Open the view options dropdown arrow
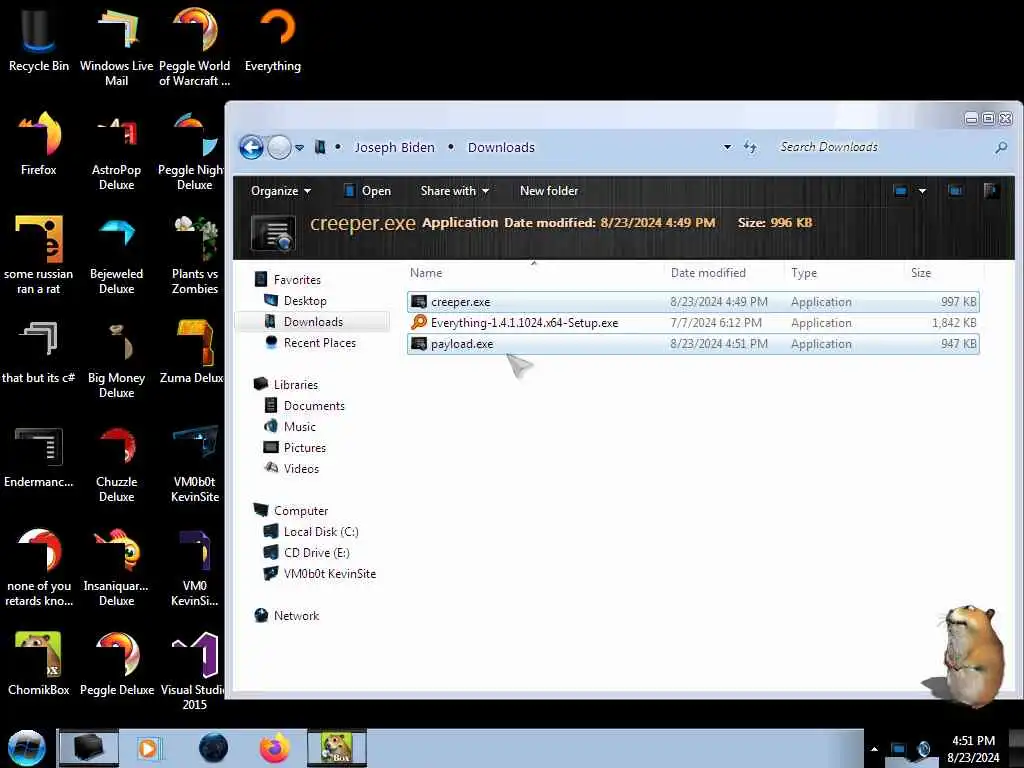Screen dimensions: 1024x768 pyautogui.click(x=922, y=191)
